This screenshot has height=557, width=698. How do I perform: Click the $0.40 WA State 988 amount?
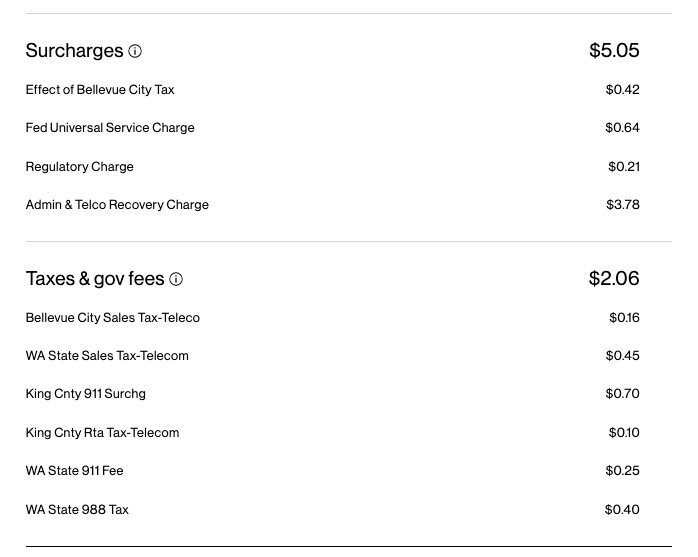(622, 510)
